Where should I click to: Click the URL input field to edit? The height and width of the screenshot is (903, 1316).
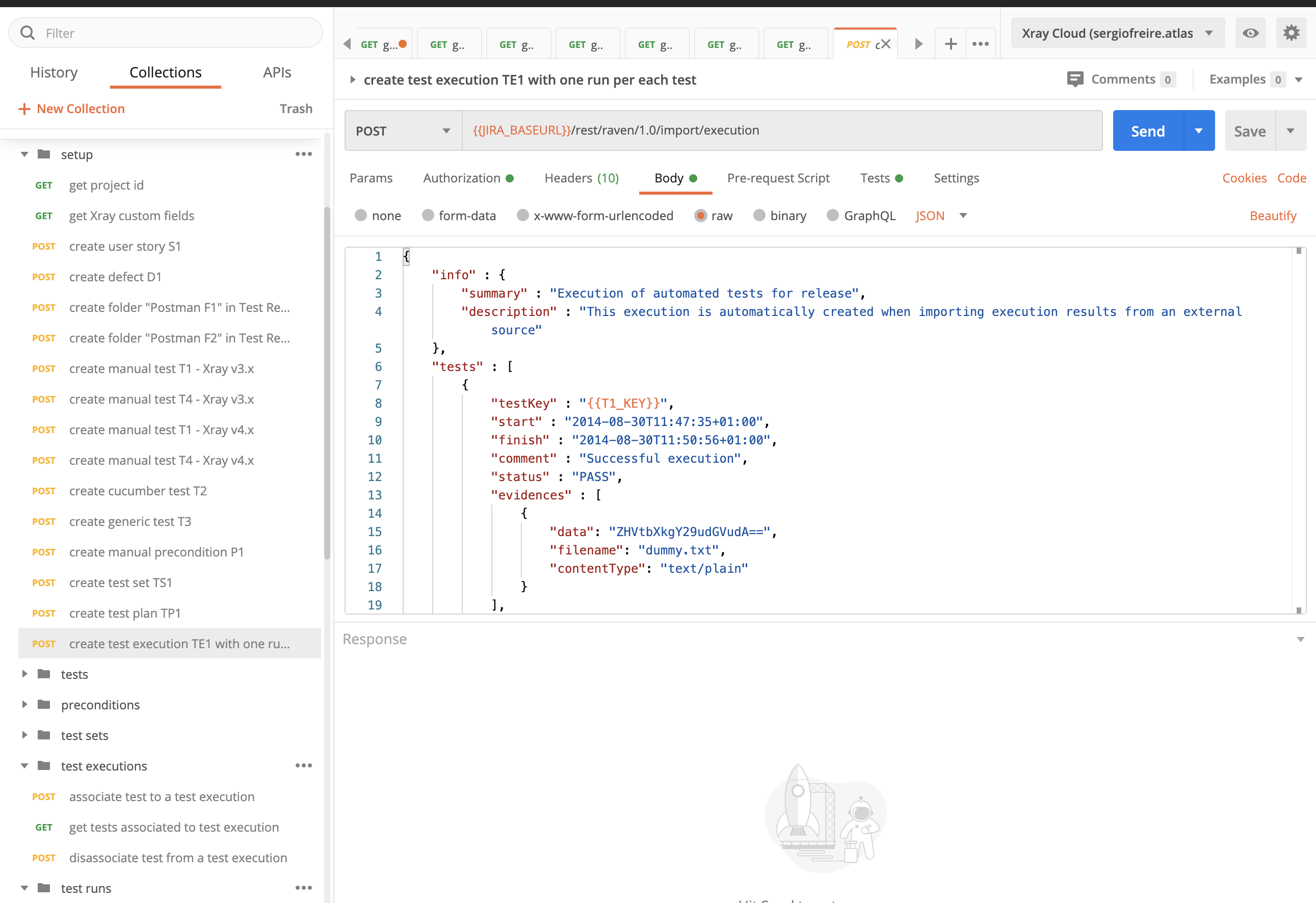780,130
